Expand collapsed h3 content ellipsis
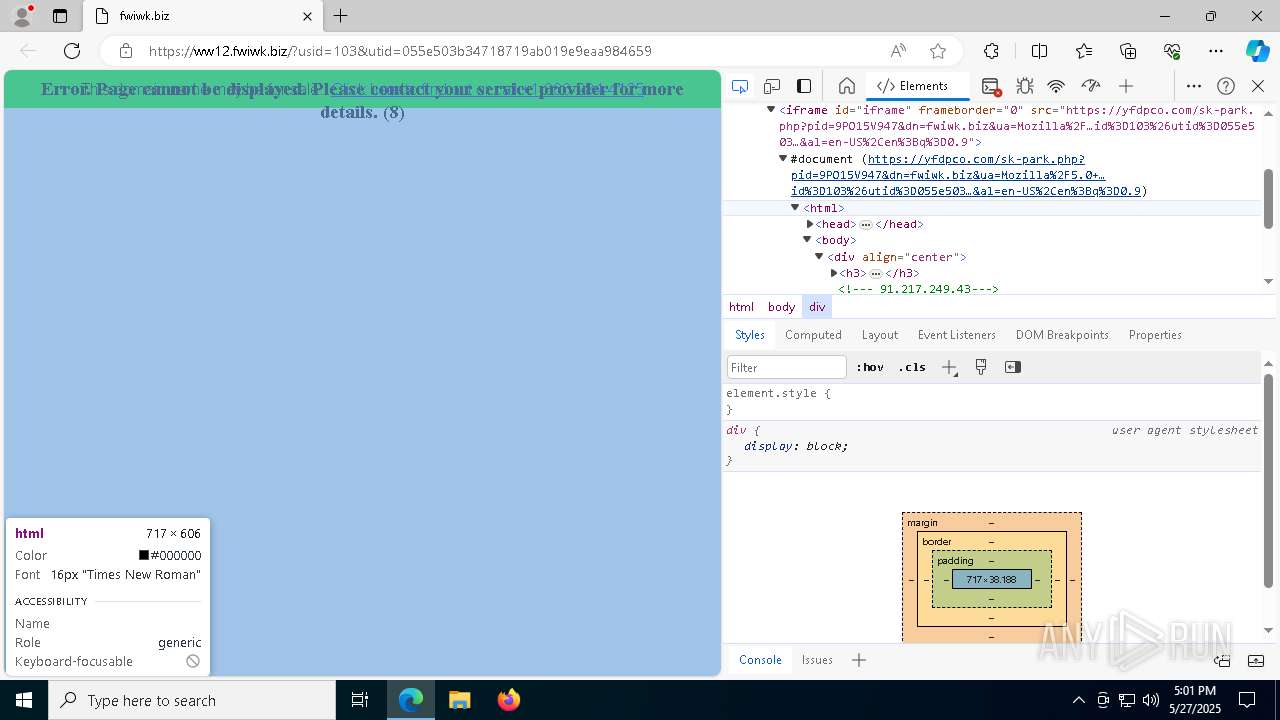The image size is (1280, 720). pyautogui.click(x=876, y=273)
